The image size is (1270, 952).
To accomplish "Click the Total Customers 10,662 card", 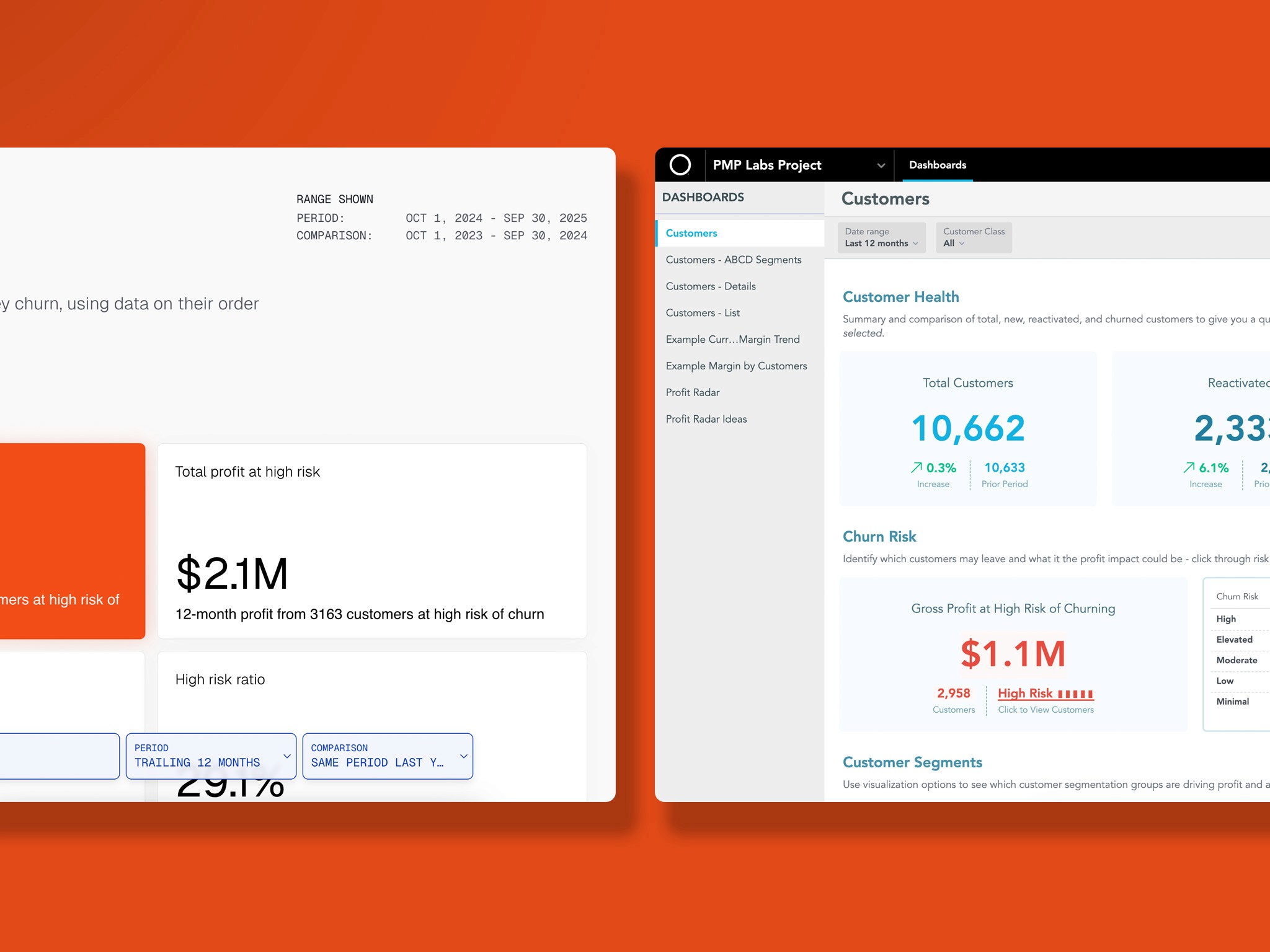I will (x=967, y=429).
